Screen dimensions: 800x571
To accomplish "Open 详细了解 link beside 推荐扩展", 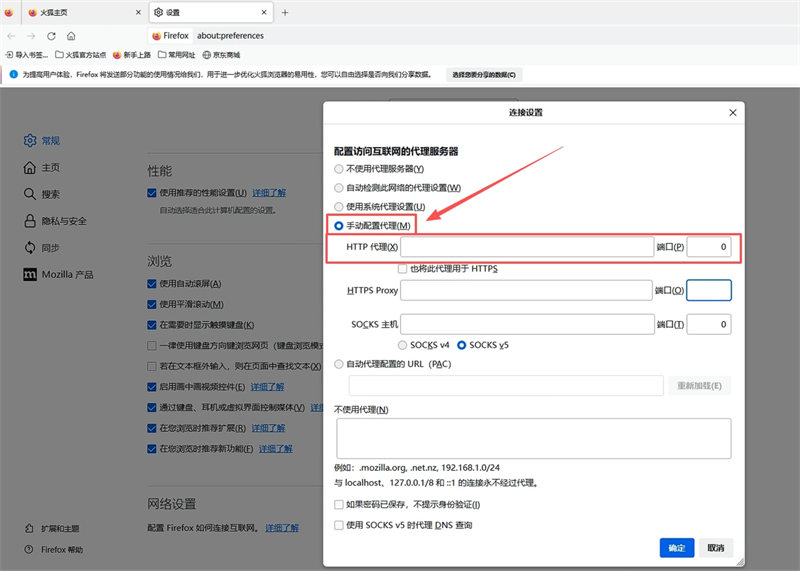I will pos(268,428).
